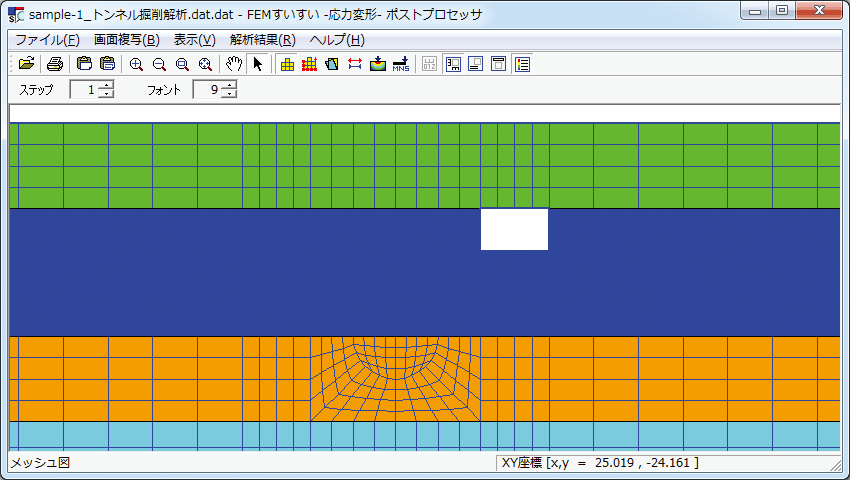The image size is (850, 480).
Task: Open the 解析結果(R) menu
Action: 262,40
